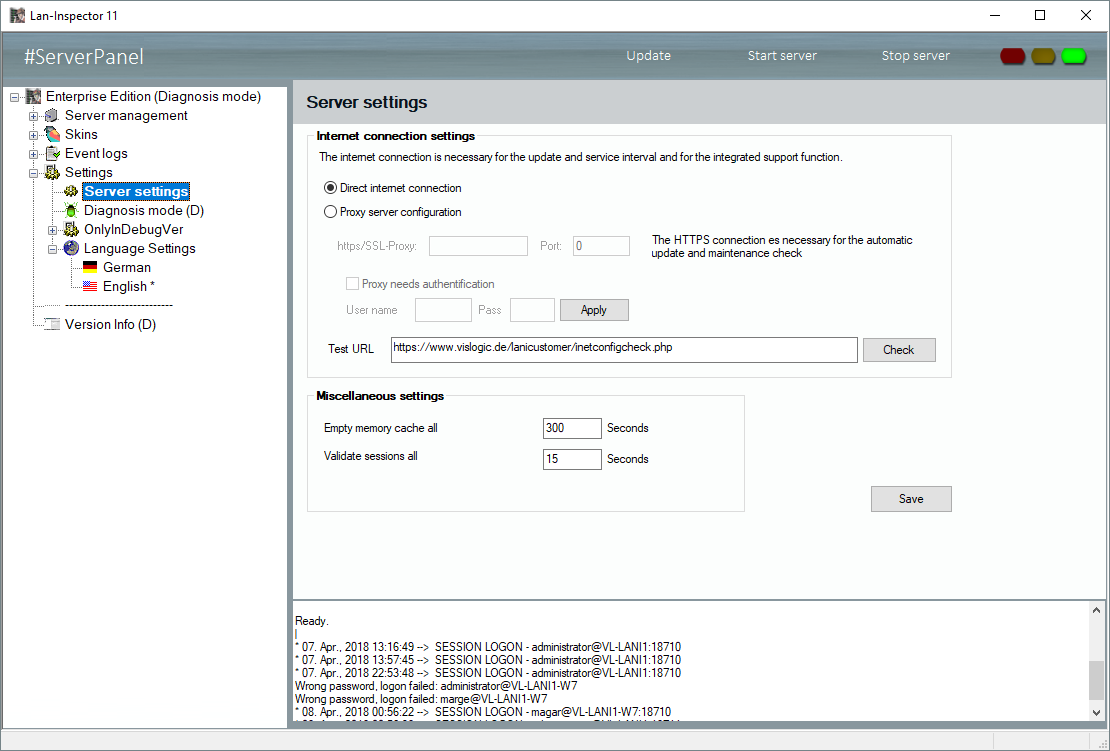Click Update in the top bar
The height and width of the screenshot is (751, 1110).
tap(648, 56)
